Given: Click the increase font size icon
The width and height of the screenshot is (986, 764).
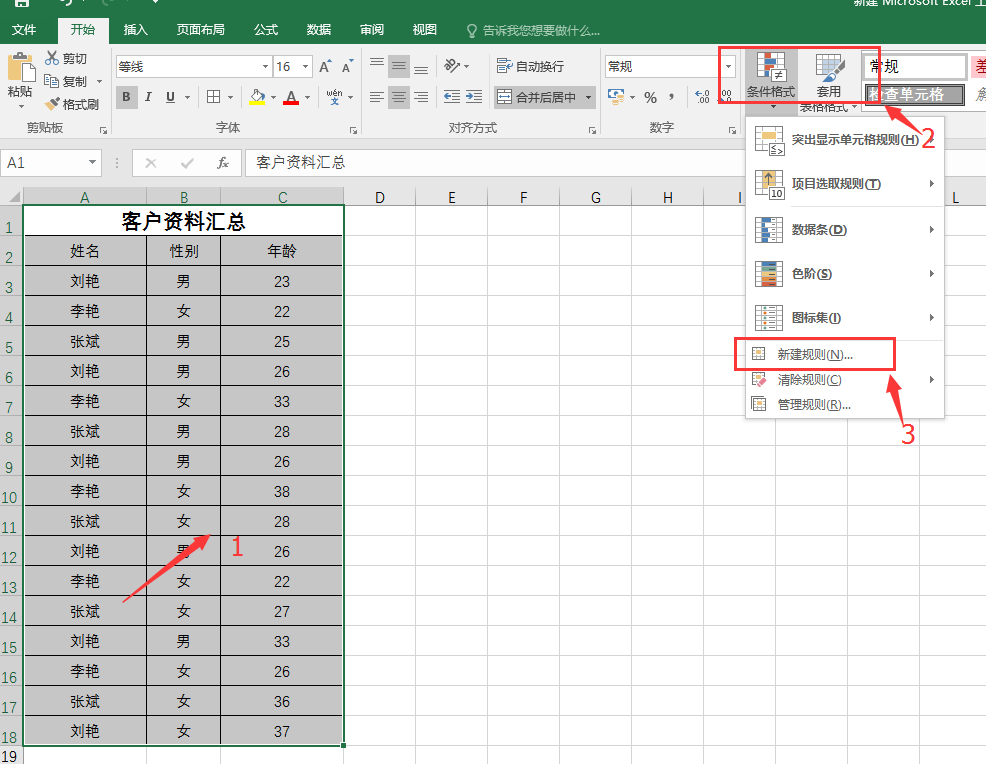Looking at the screenshot, I should [x=324, y=67].
